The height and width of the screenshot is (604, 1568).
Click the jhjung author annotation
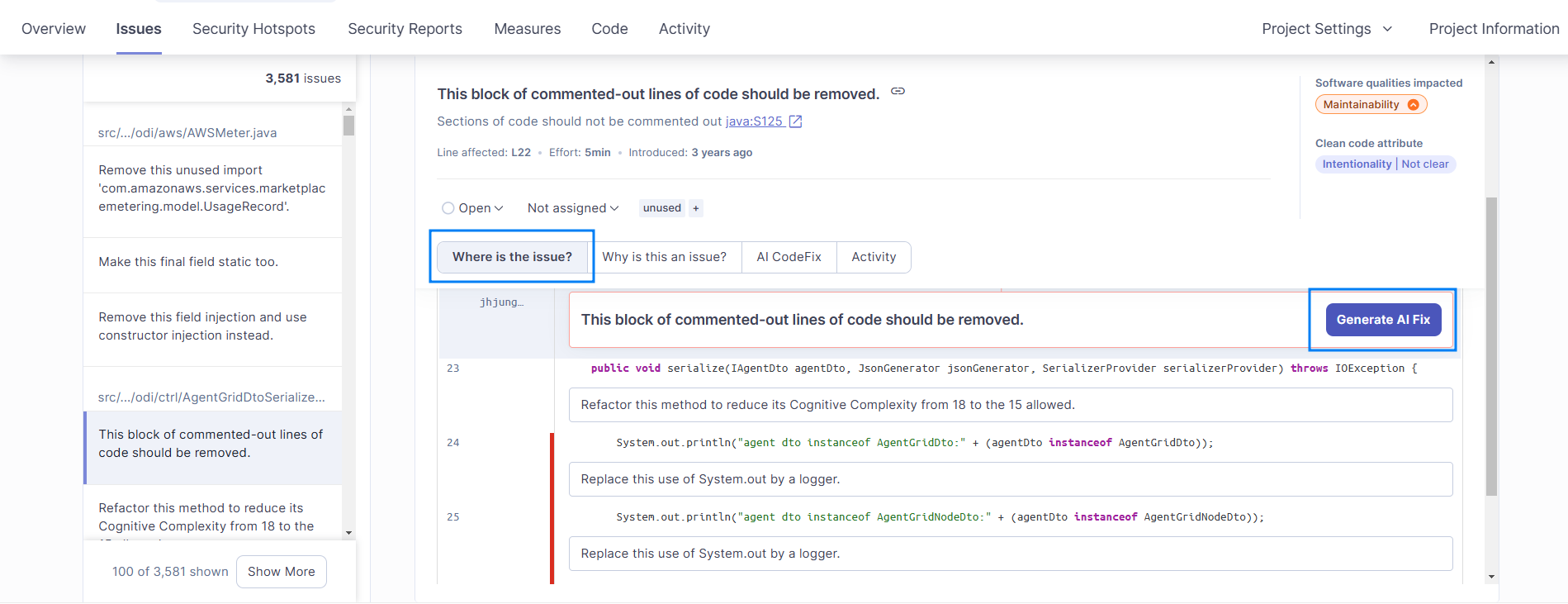[501, 302]
